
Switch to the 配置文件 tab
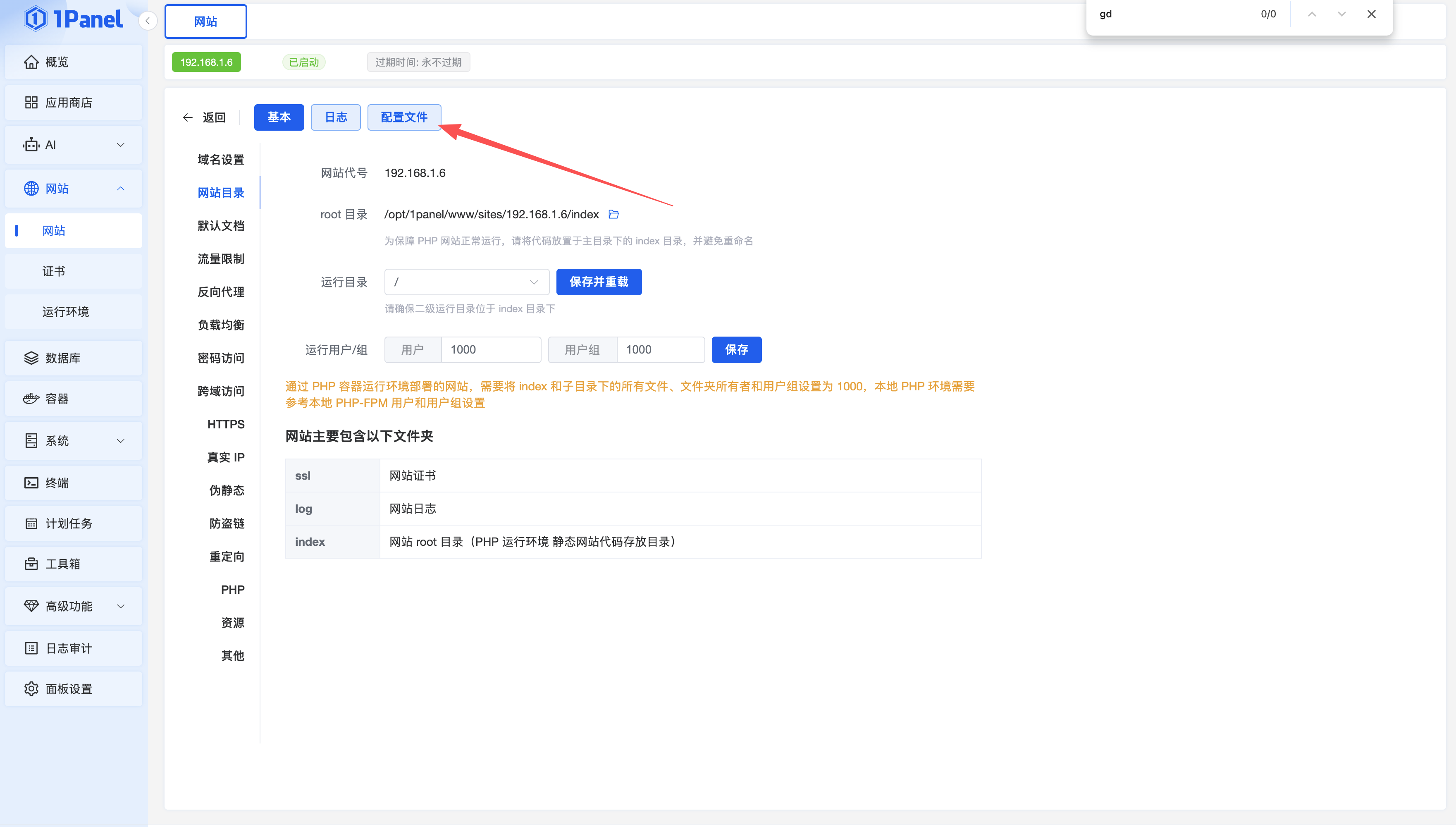pos(404,117)
